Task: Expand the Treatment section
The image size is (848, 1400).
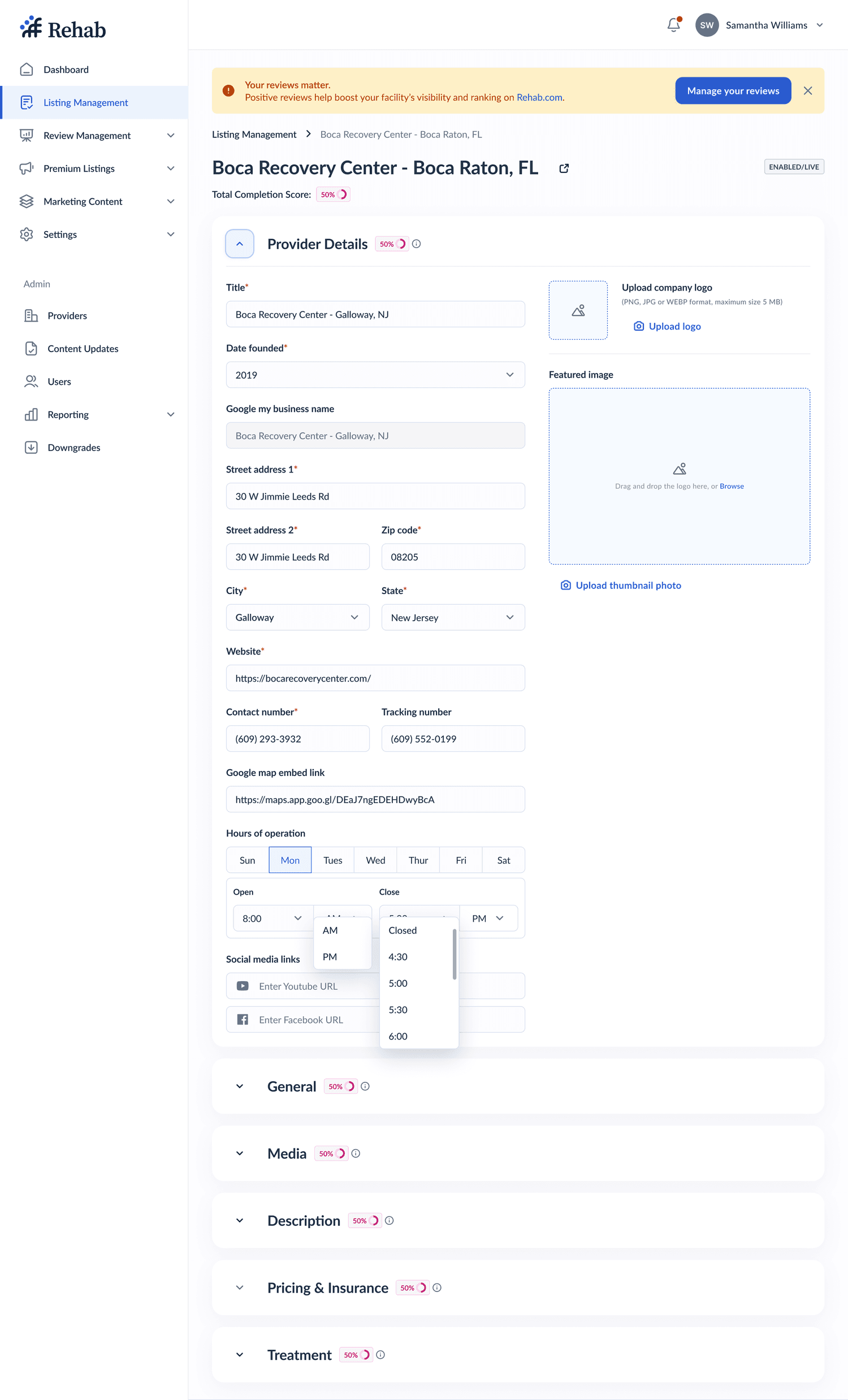Action: point(239,1355)
